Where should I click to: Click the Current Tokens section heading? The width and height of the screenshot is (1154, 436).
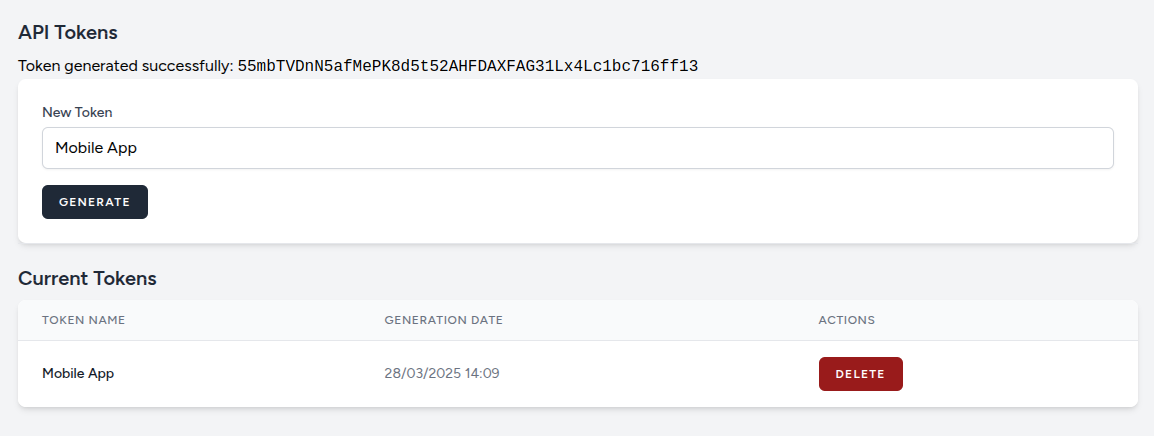[87, 278]
